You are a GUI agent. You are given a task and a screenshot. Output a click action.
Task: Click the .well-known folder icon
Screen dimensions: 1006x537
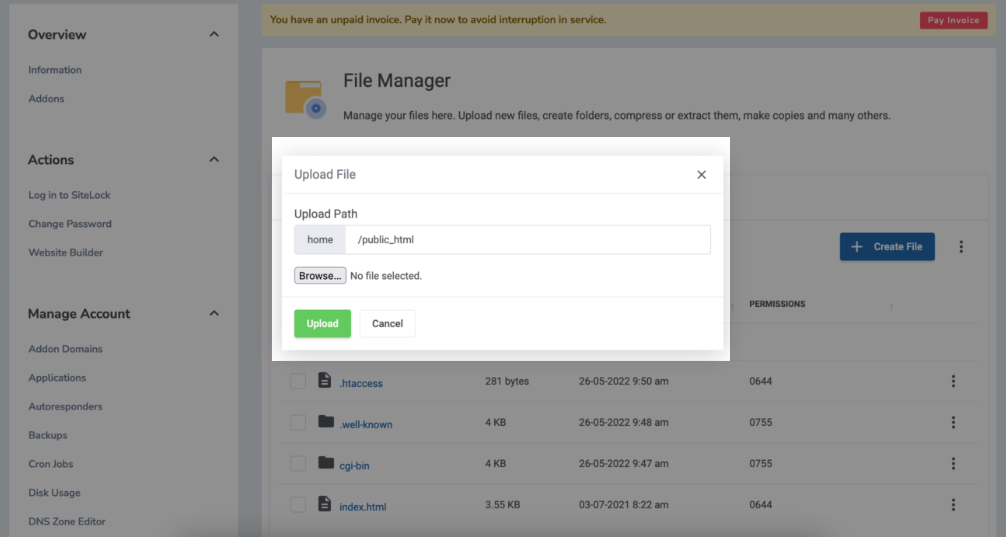[325, 422]
